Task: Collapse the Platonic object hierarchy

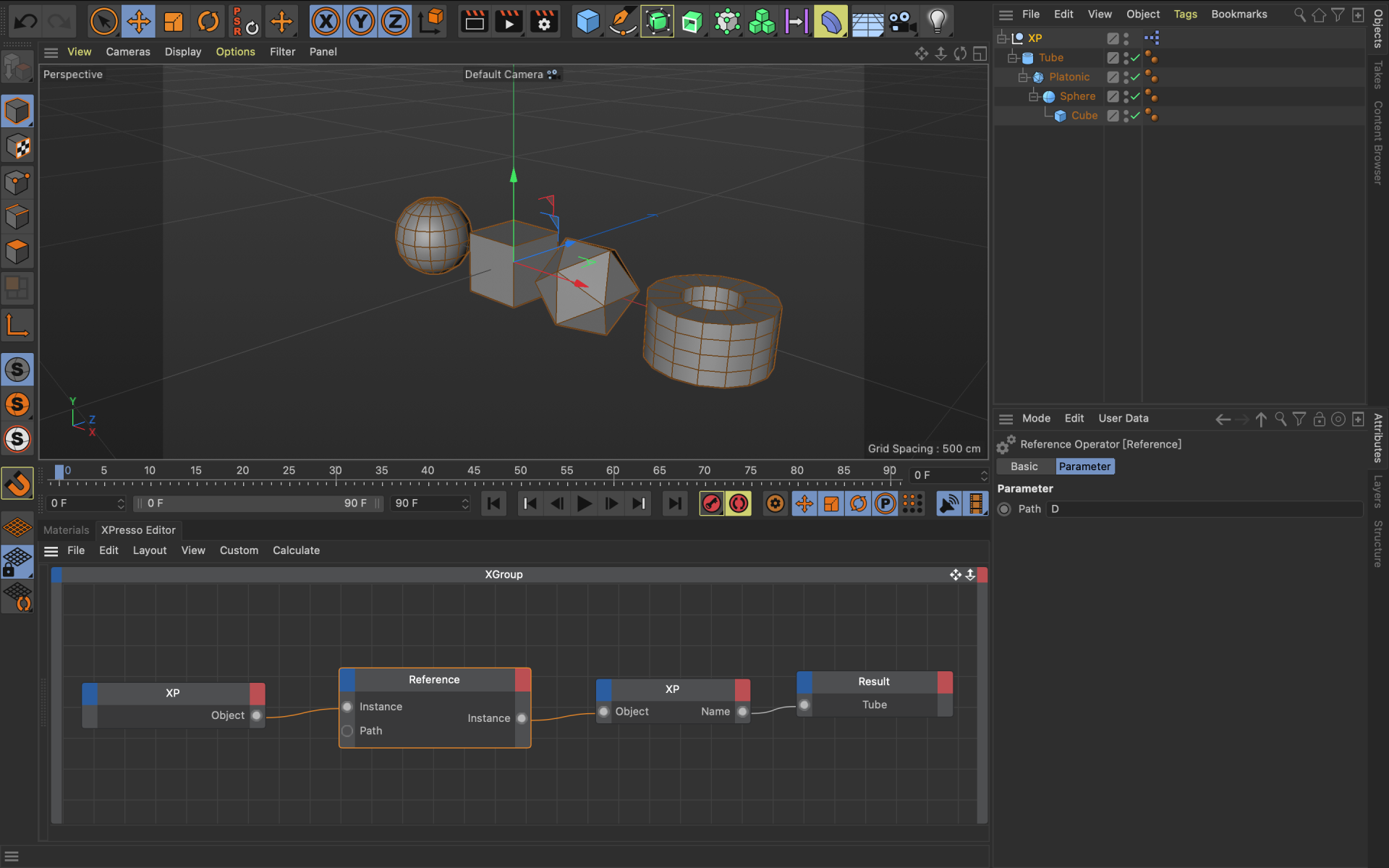Action: tap(1023, 77)
